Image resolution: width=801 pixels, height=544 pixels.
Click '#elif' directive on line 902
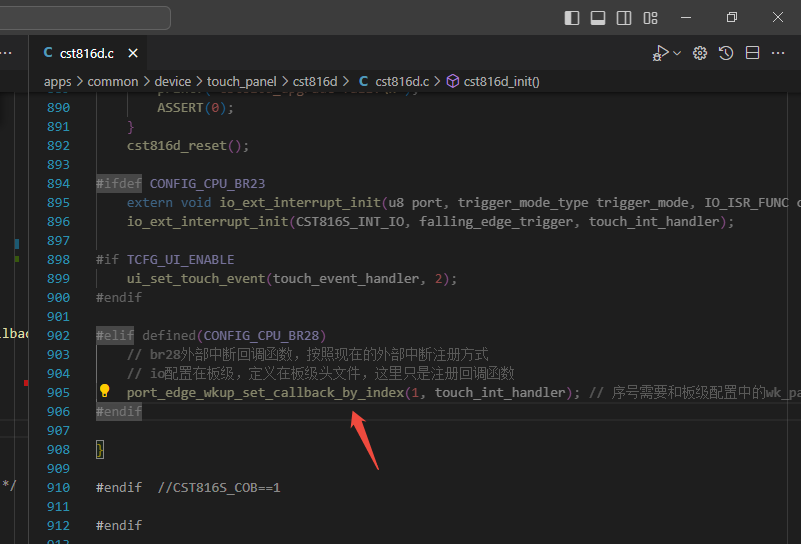115,336
